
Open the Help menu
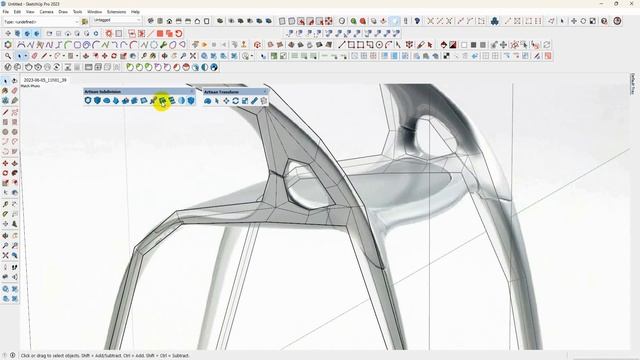135,12
